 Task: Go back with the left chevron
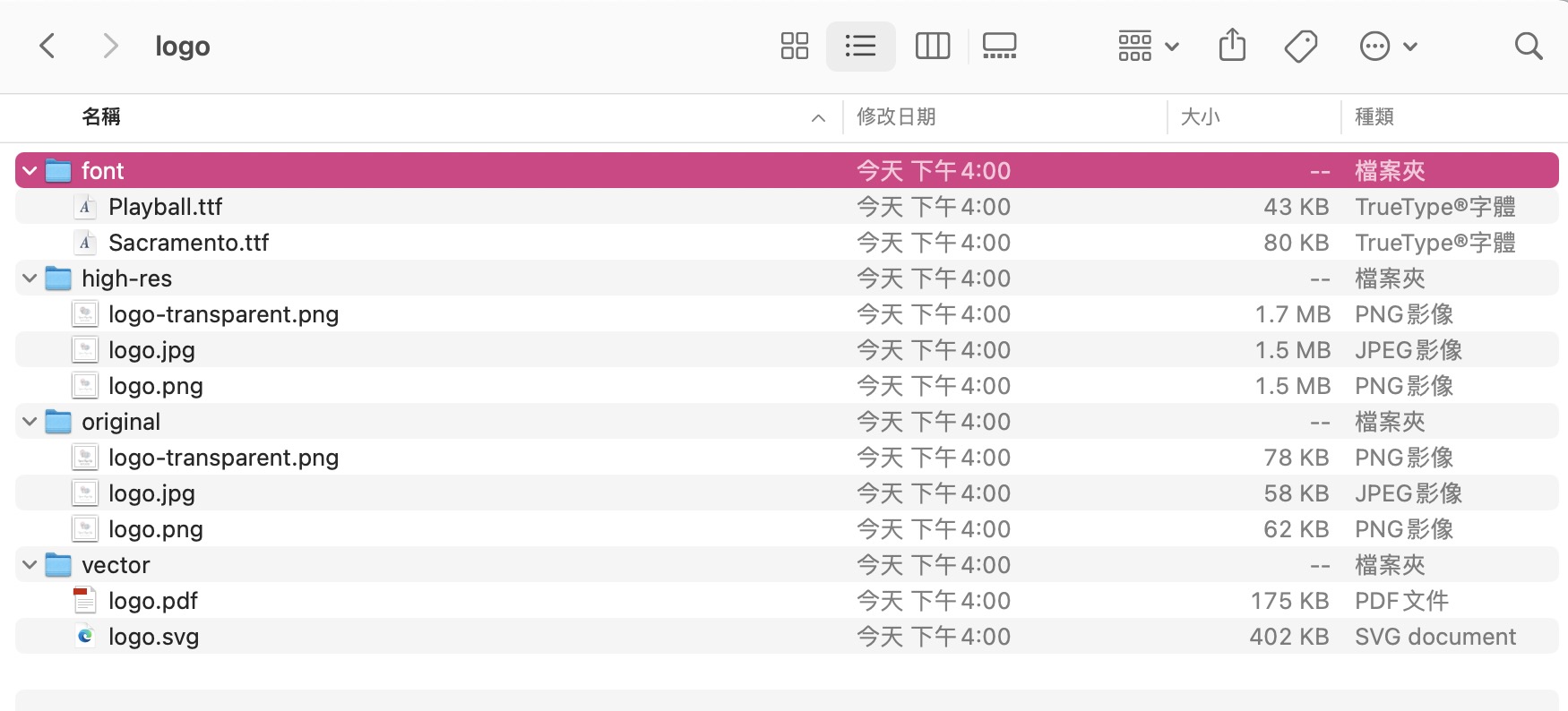47,46
